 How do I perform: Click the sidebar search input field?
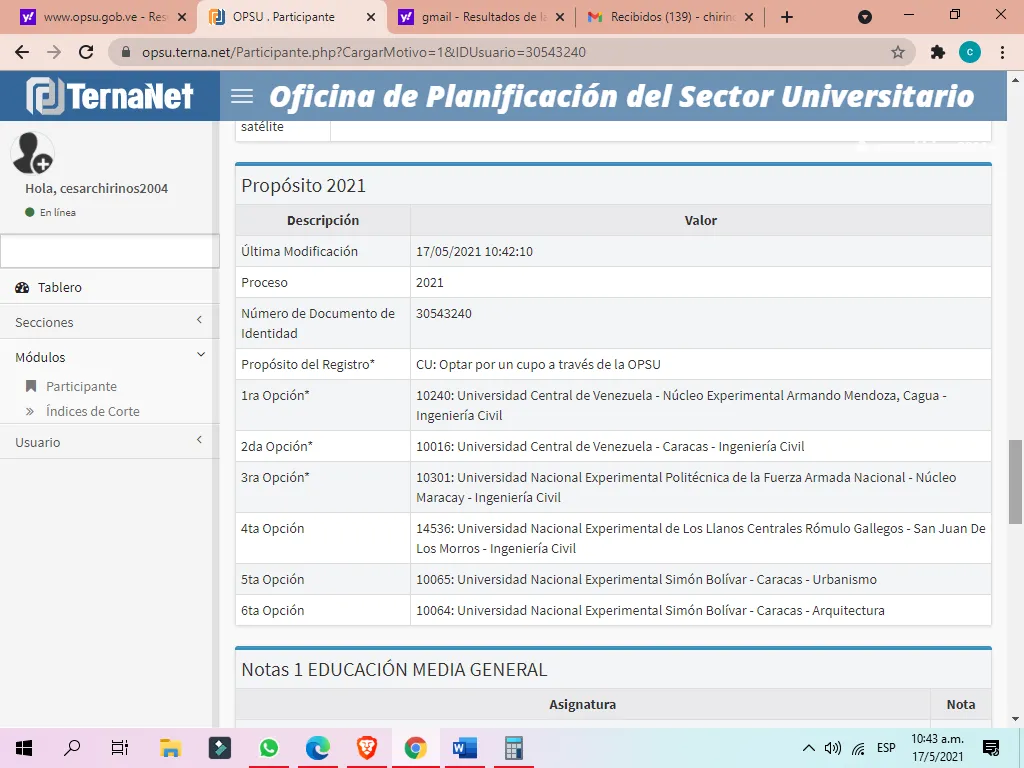[110, 251]
